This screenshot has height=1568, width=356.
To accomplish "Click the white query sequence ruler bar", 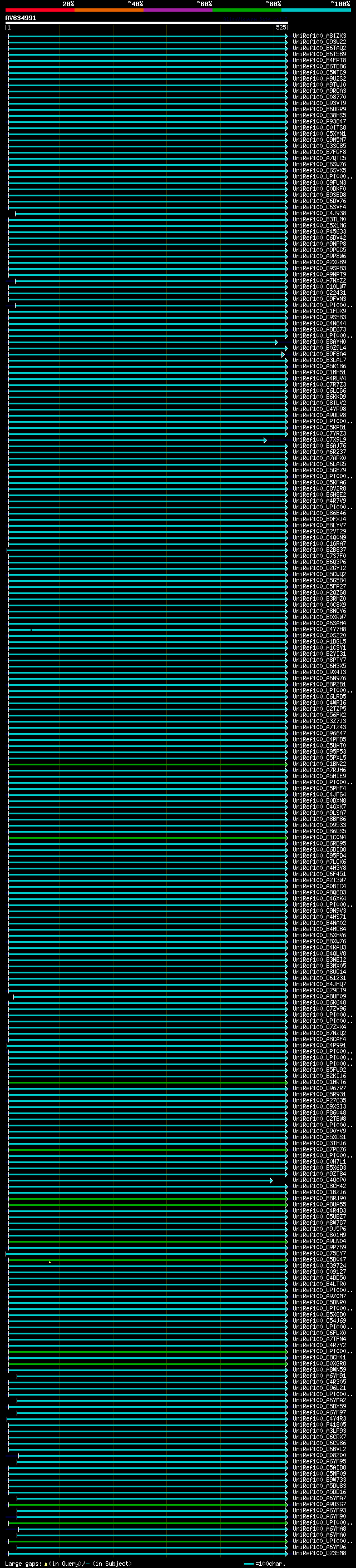I will click(x=147, y=23).
